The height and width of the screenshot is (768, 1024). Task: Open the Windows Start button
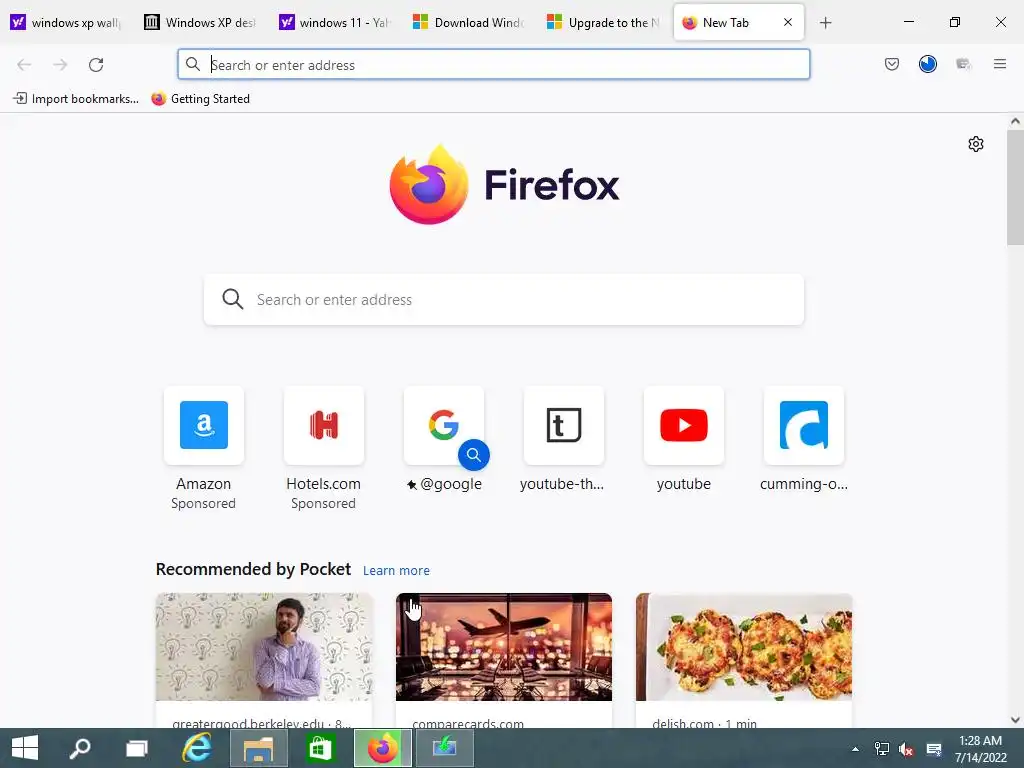(25, 748)
